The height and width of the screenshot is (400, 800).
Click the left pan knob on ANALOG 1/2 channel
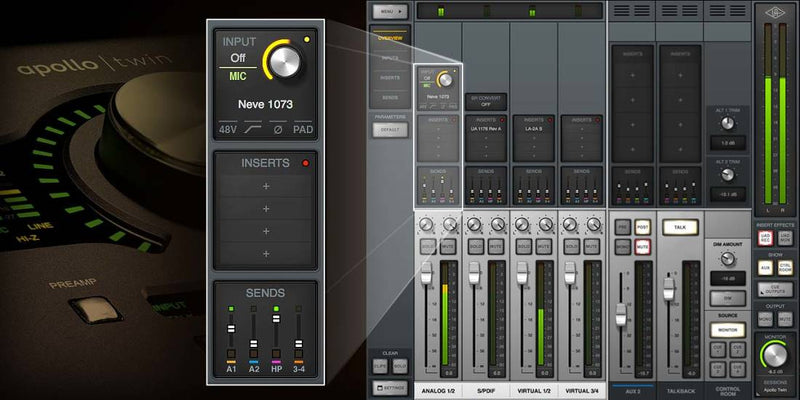pos(426,224)
